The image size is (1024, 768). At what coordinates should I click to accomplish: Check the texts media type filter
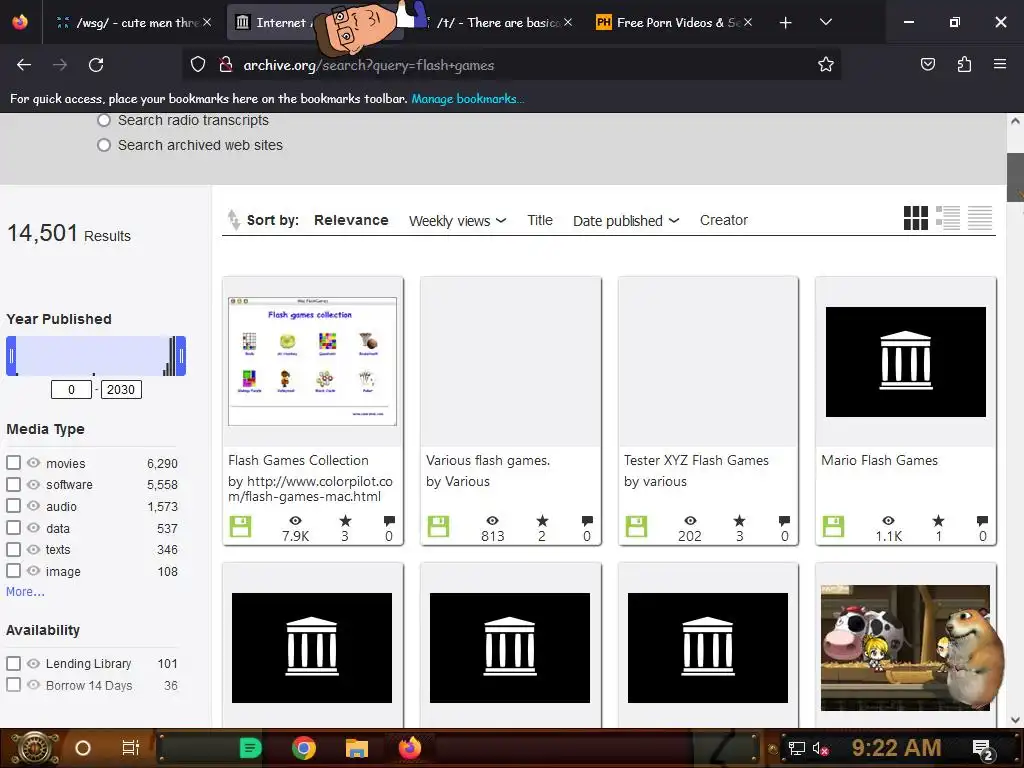click(13, 549)
